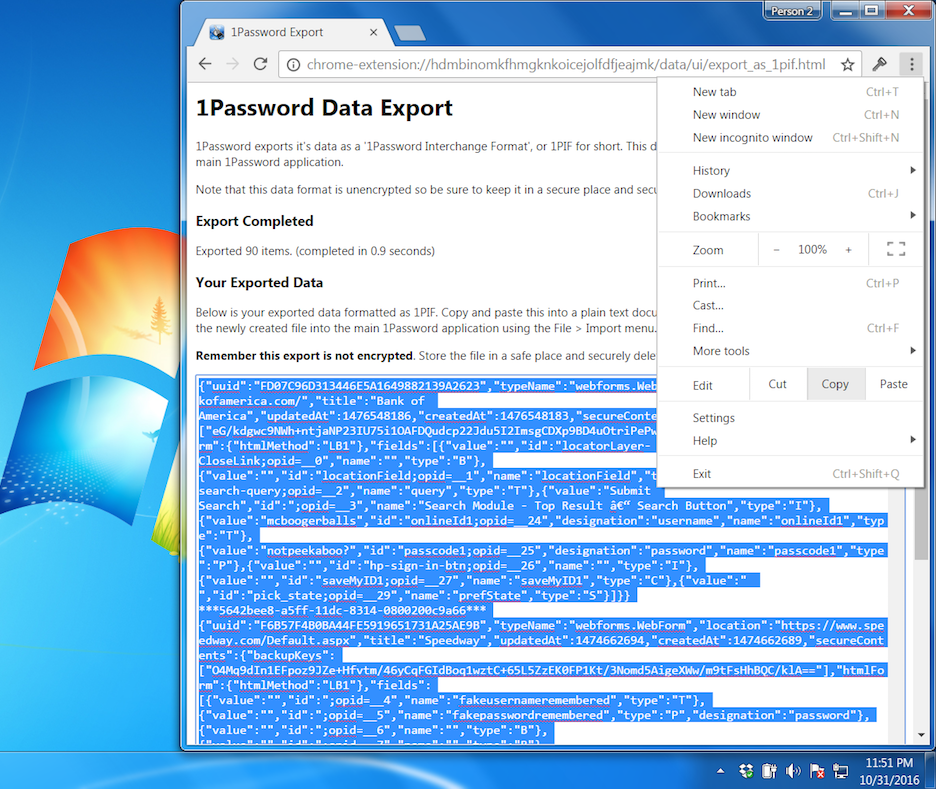Select Print... from the menu

pyautogui.click(x=792, y=283)
